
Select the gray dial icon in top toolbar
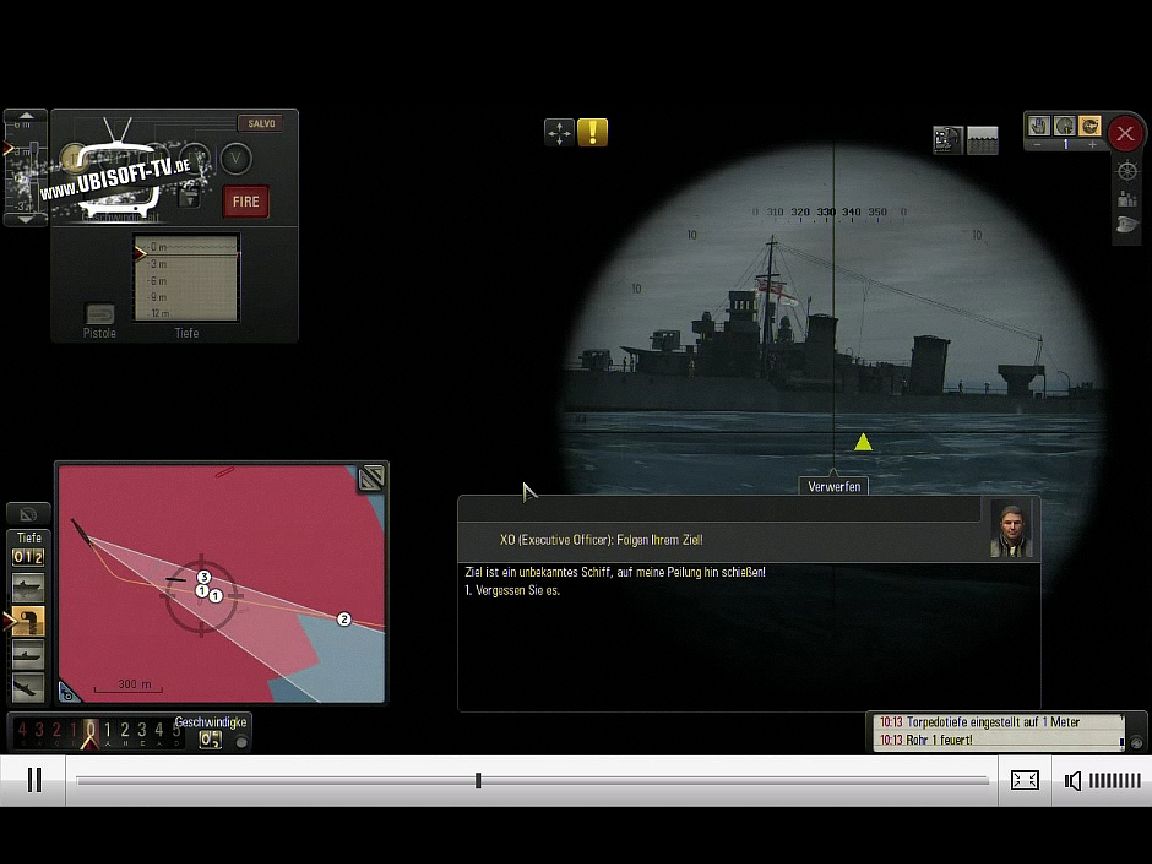pos(1064,126)
